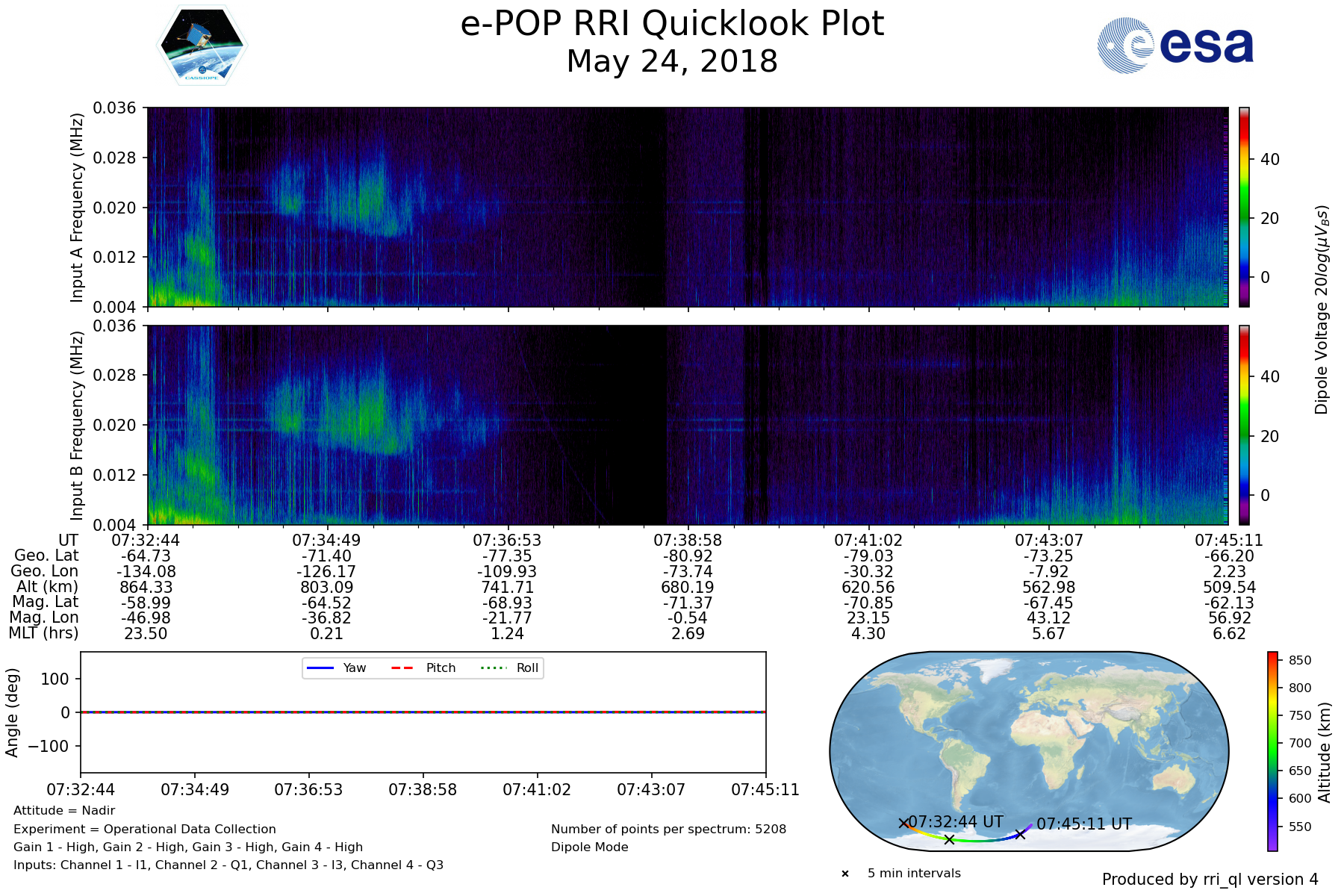The width and height of the screenshot is (1344, 896).
Task: Click the ESA logo
Action: 1175,46
